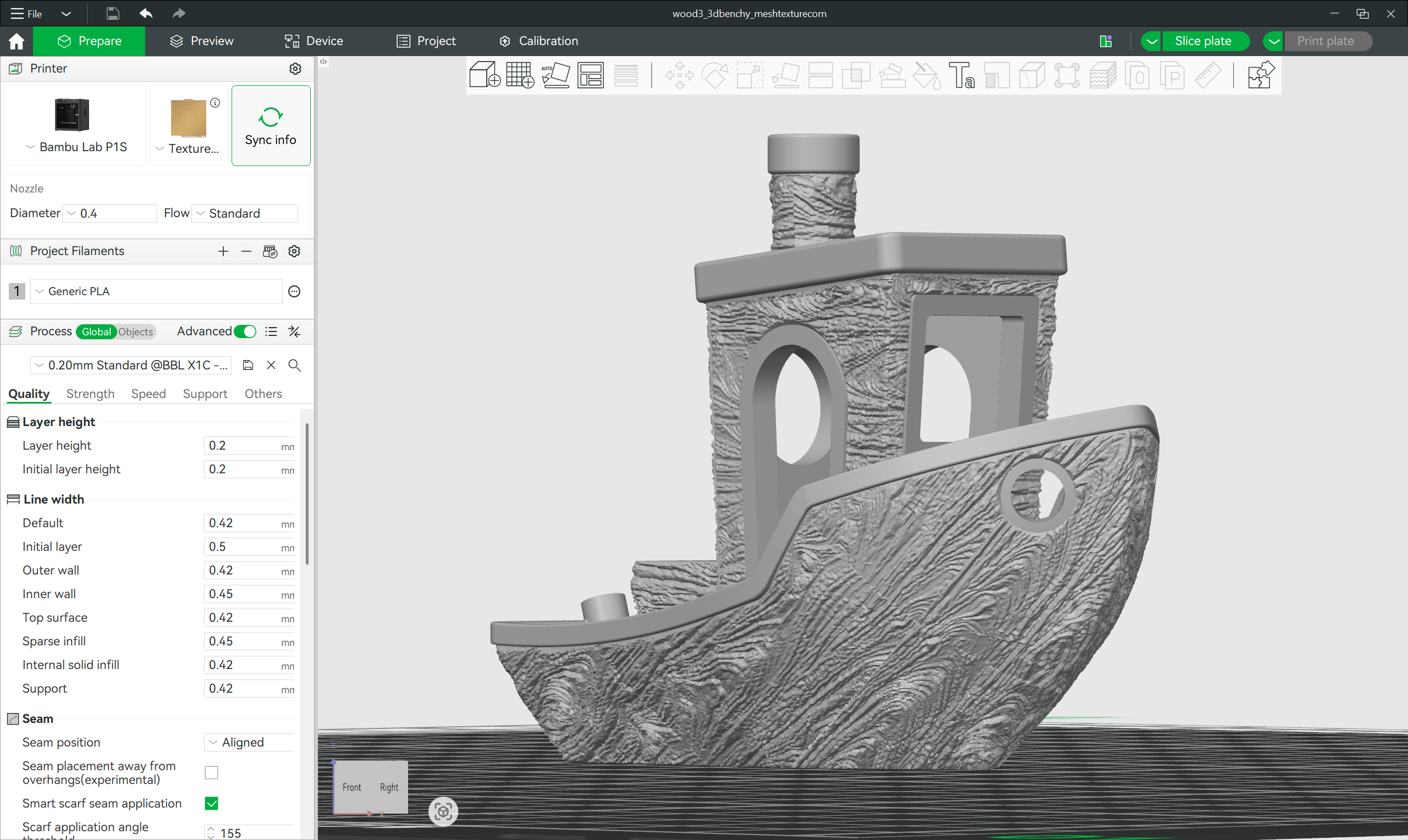
Task: Select the Lay on face tool
Action: tap(786, 75)
